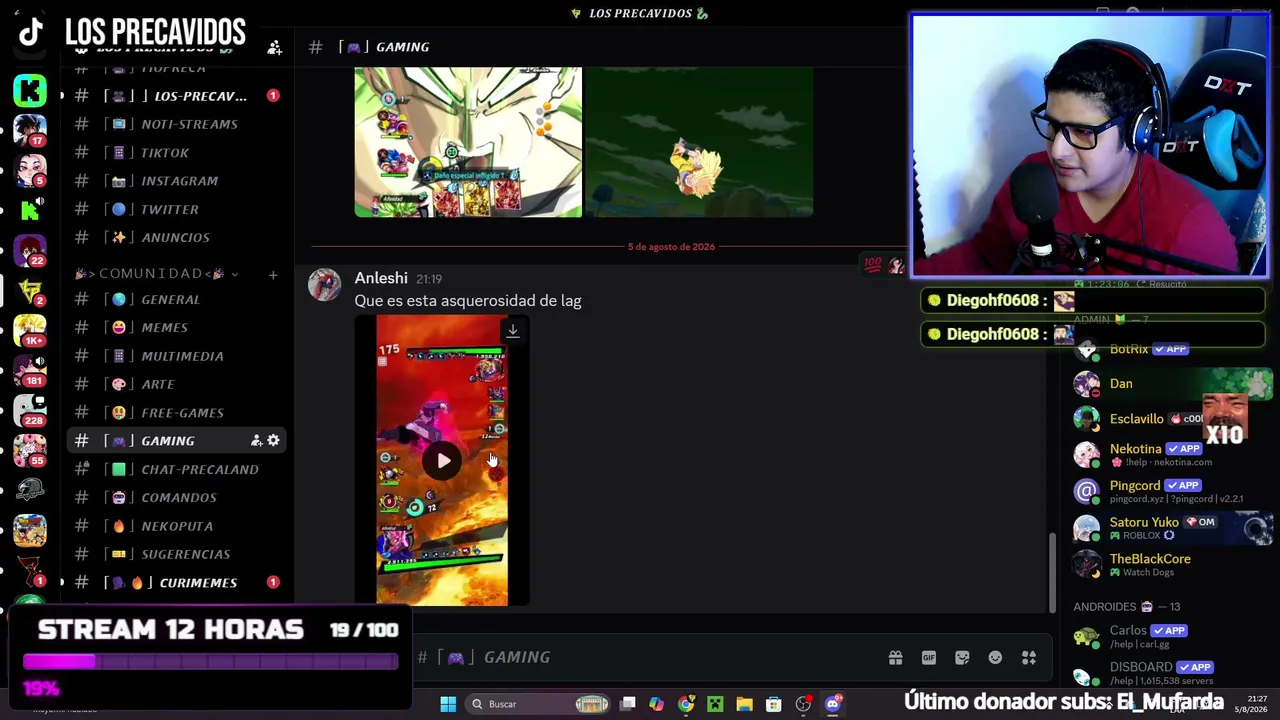Open the GIF picker

click(x=929, y=657)
